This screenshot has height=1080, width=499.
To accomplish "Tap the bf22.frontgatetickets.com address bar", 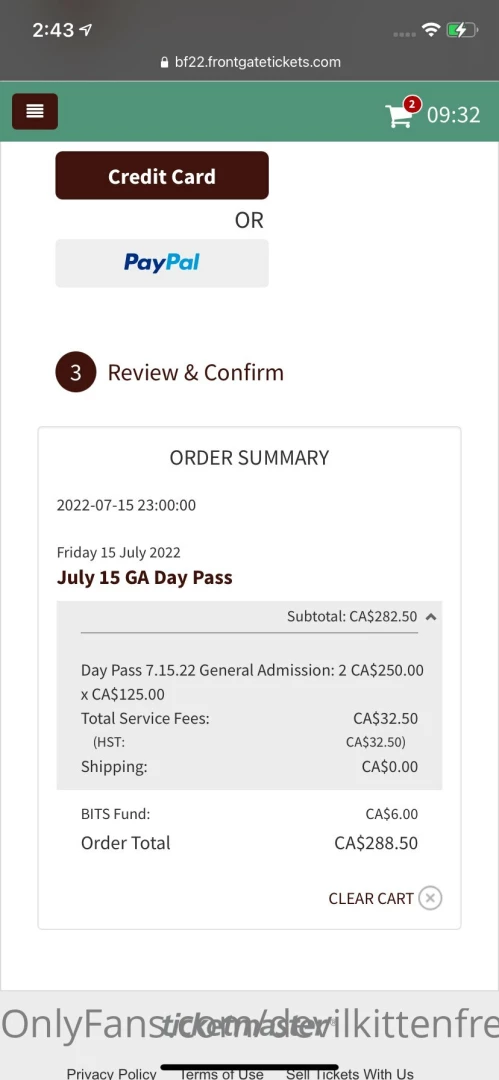I will pos(250,62).
